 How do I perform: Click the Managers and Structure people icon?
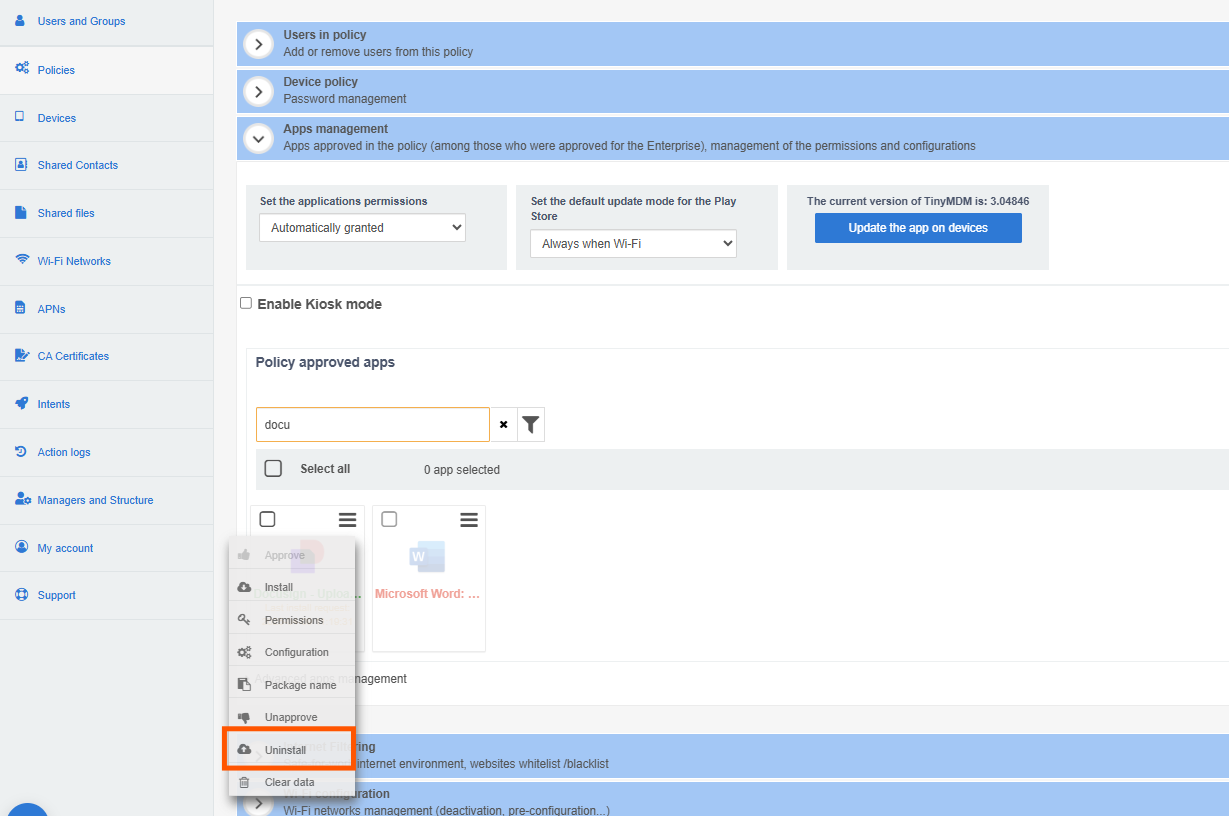(x=21, y=499)
